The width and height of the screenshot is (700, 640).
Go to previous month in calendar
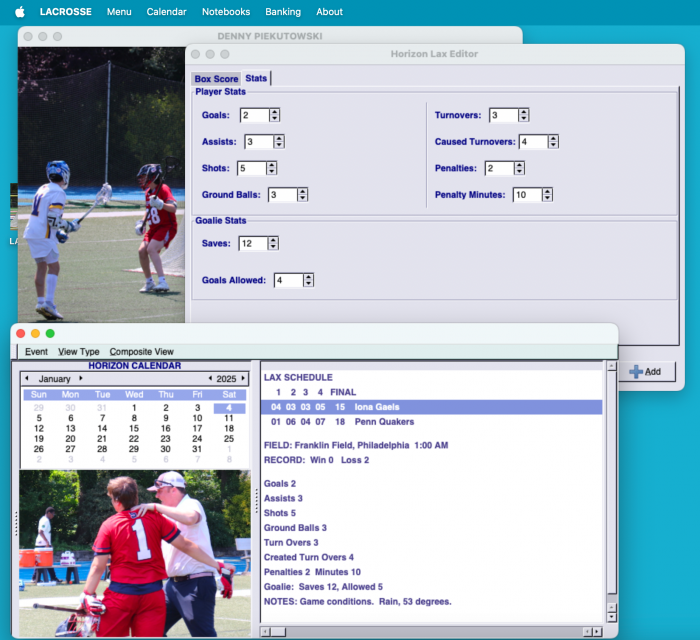coord(28,379)
